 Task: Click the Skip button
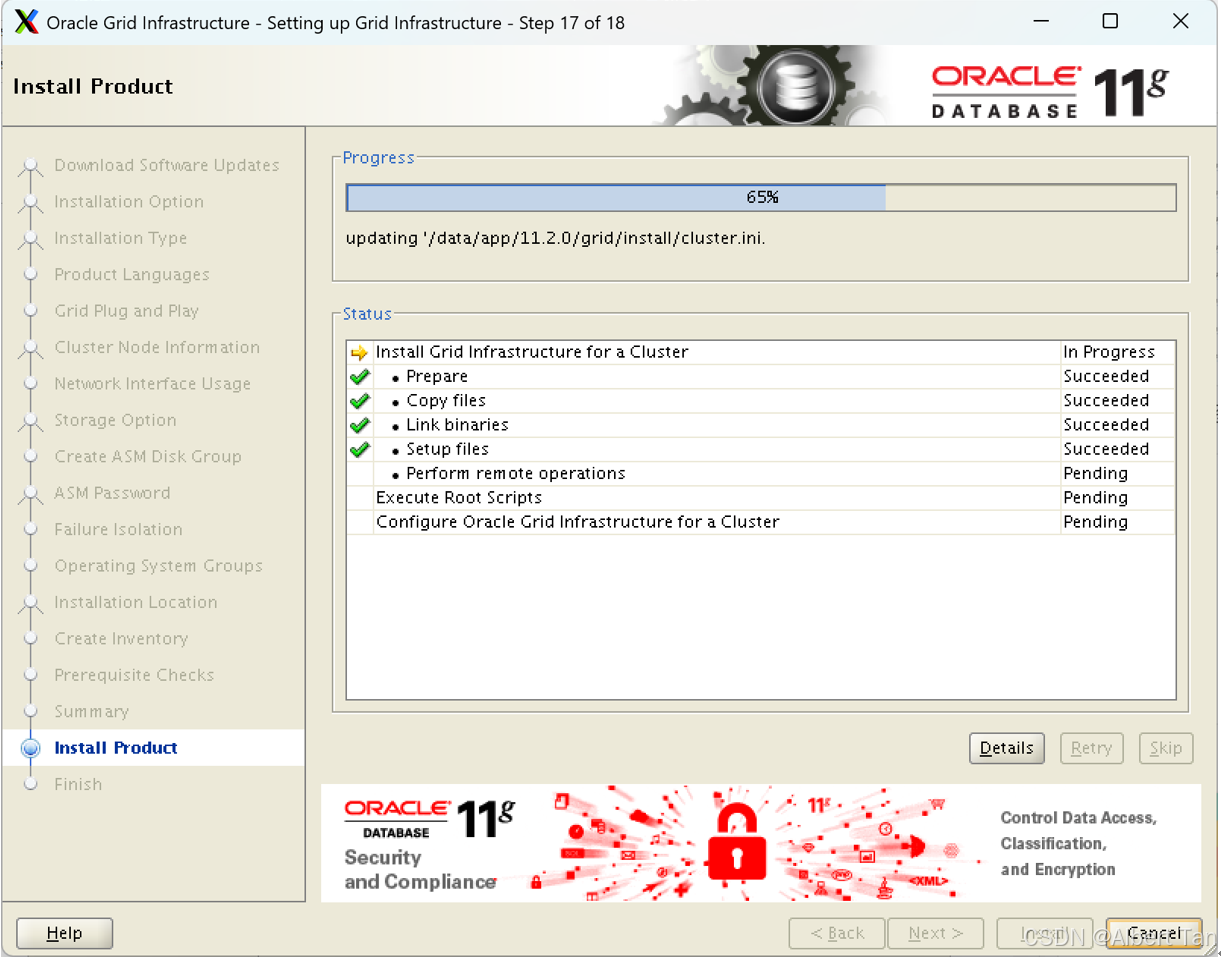1166,748
